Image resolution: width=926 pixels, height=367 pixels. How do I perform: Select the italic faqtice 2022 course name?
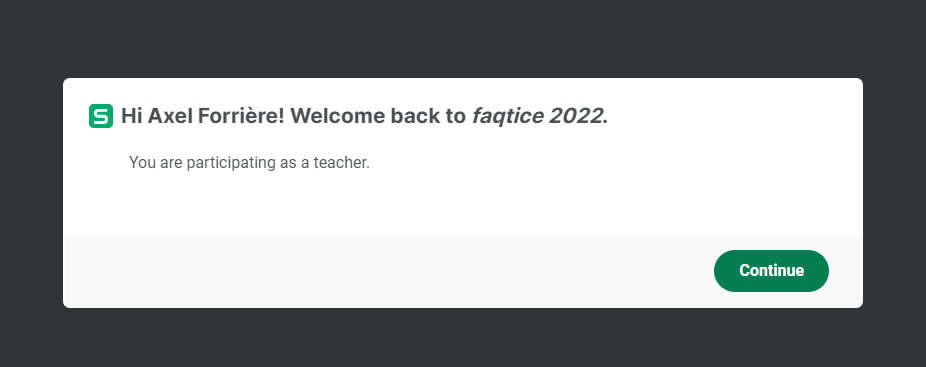point(537,116)
